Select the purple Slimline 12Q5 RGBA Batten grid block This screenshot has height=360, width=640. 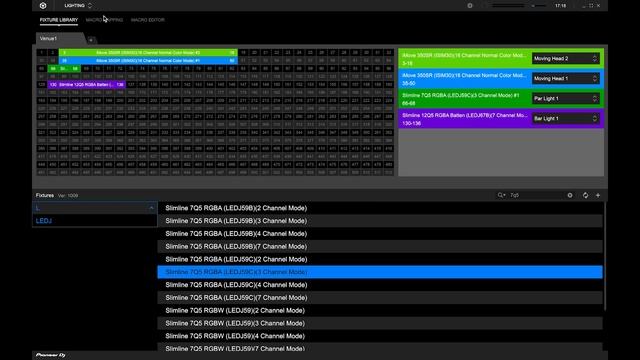[x=87, y=84]
